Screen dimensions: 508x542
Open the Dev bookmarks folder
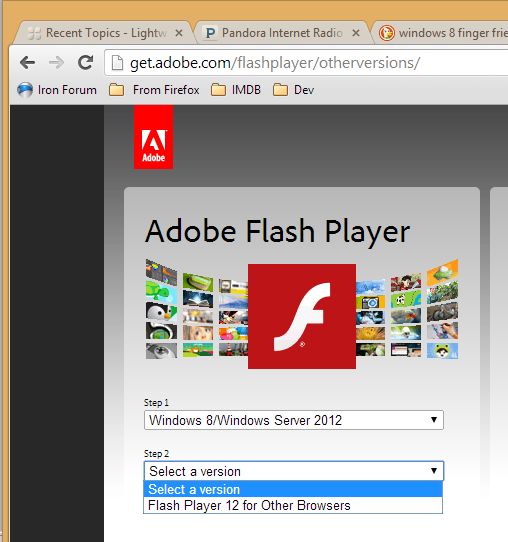(293, 90)
